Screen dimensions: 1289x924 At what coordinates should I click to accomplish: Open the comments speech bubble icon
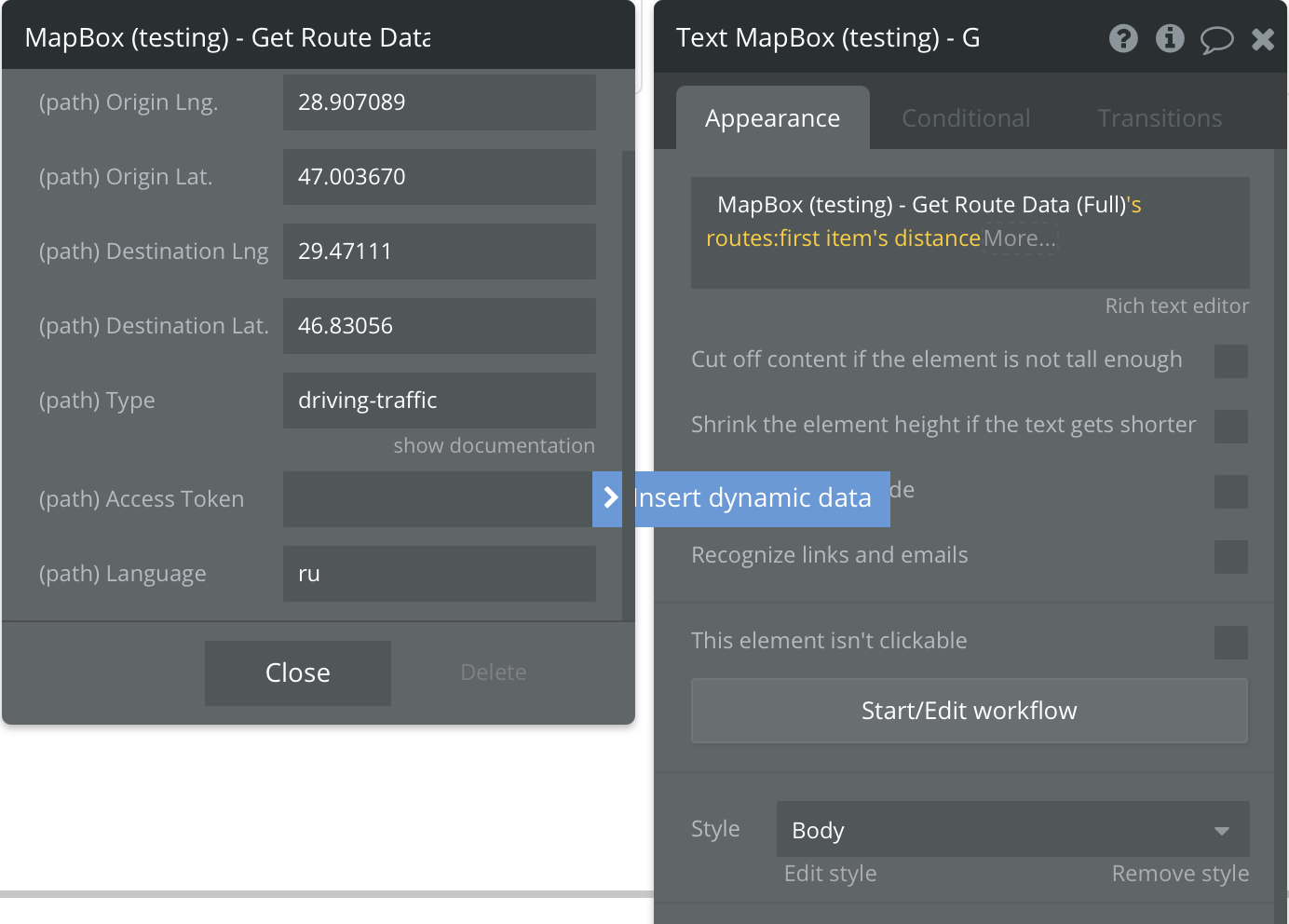tap(1216, 39)
